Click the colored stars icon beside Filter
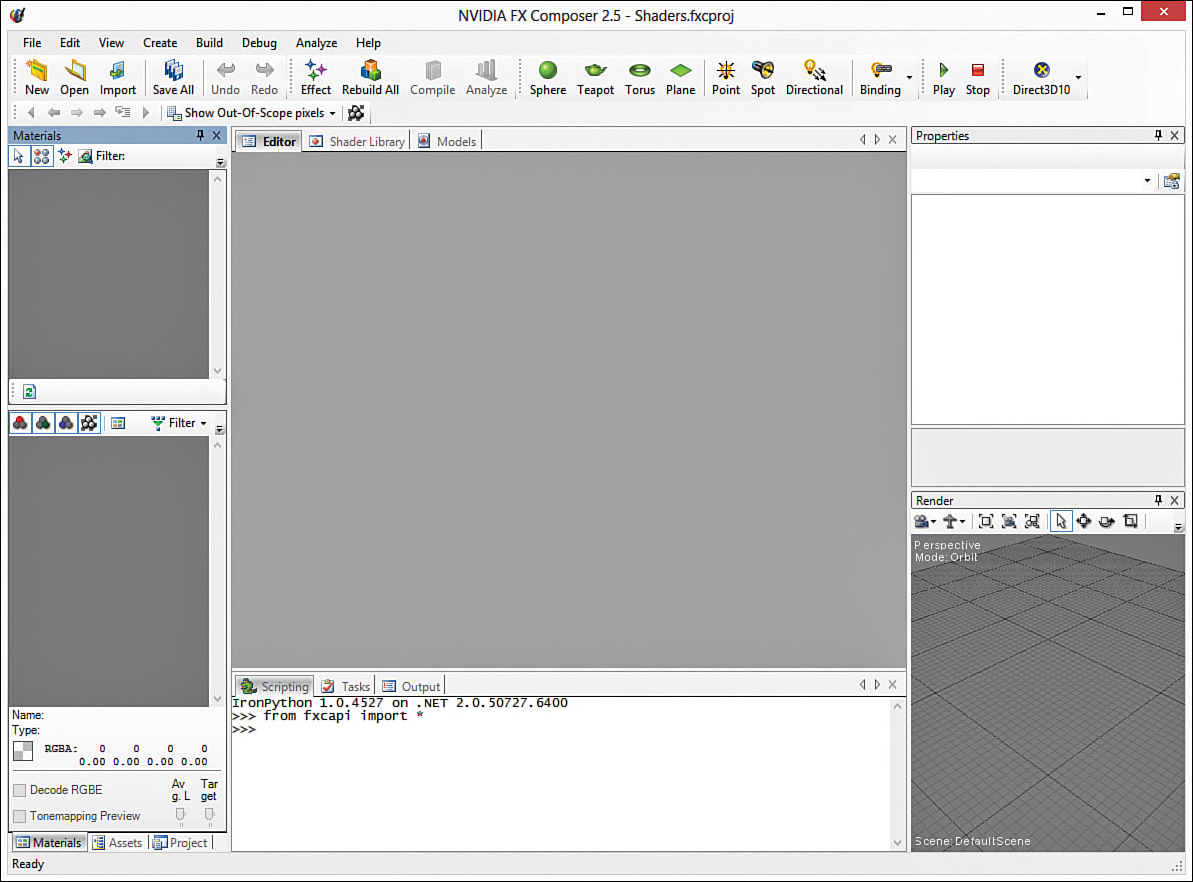Image resolution: width=1193 pixels, height=882 pixels. tap(65, 156)
